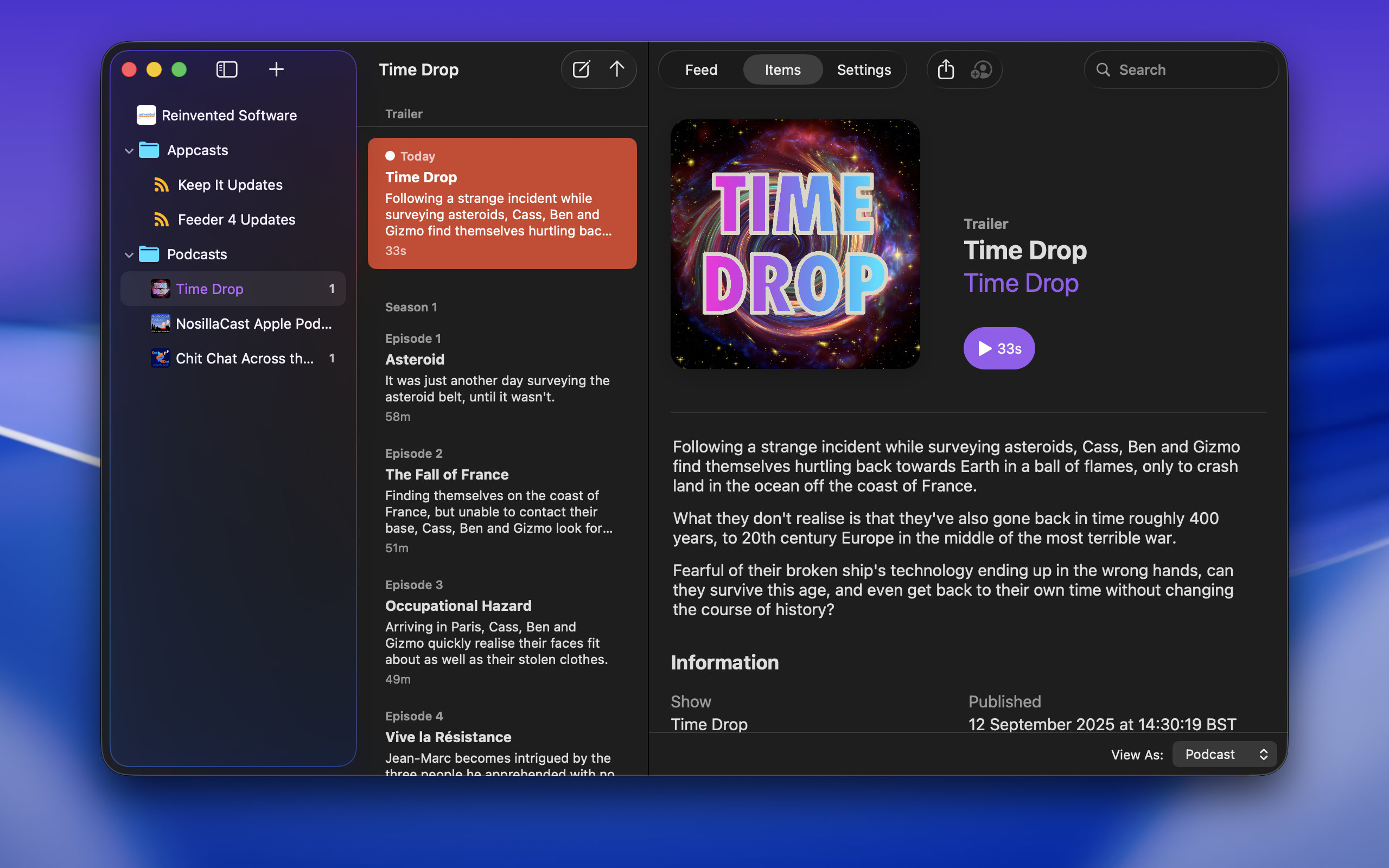Image resolution: width=1389 pixels, height=868 pixels.
Task: Click the purple Time Drop show link
Action: (x=1021, y=283)
